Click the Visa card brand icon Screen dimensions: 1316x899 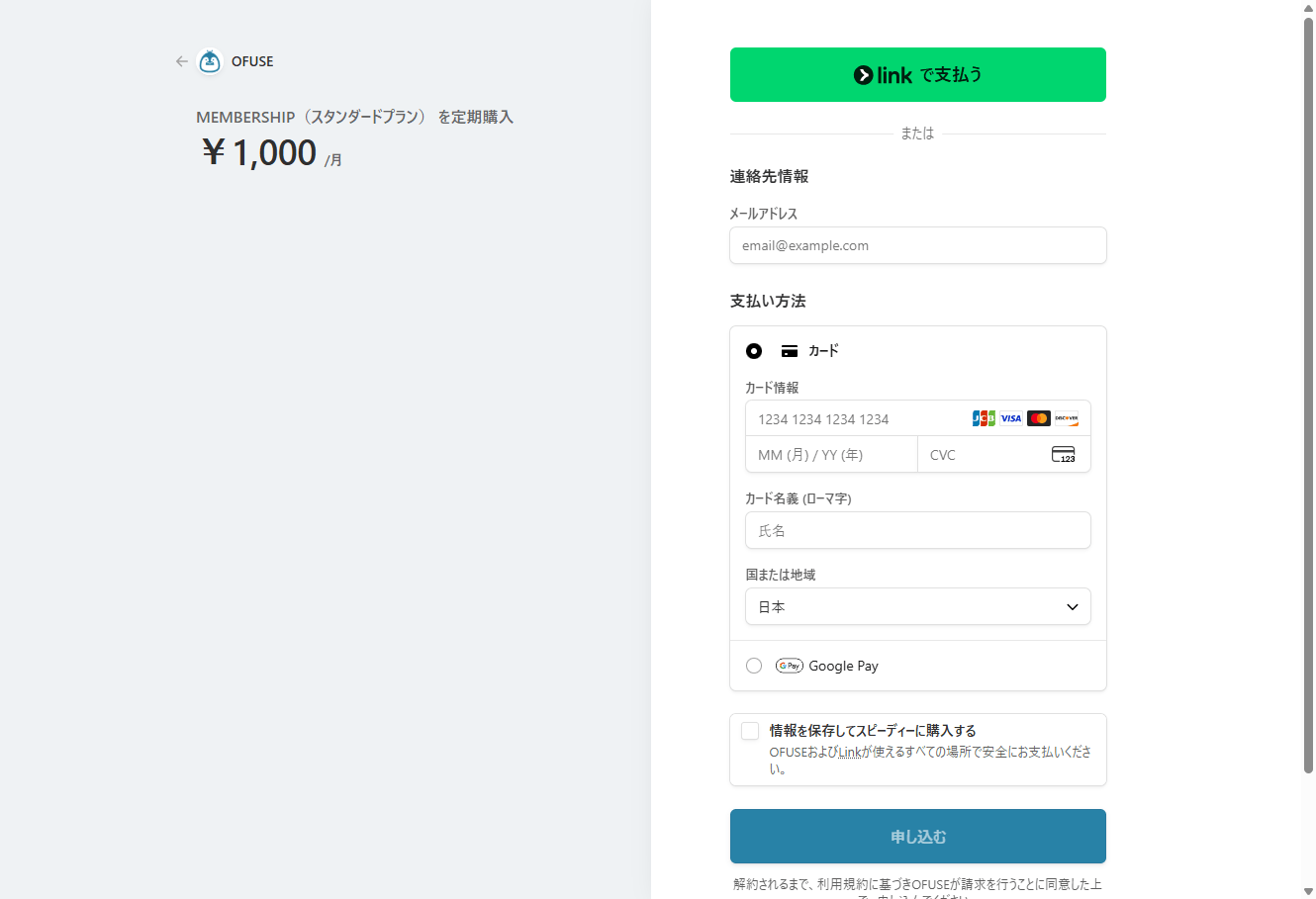(1010, 418)
